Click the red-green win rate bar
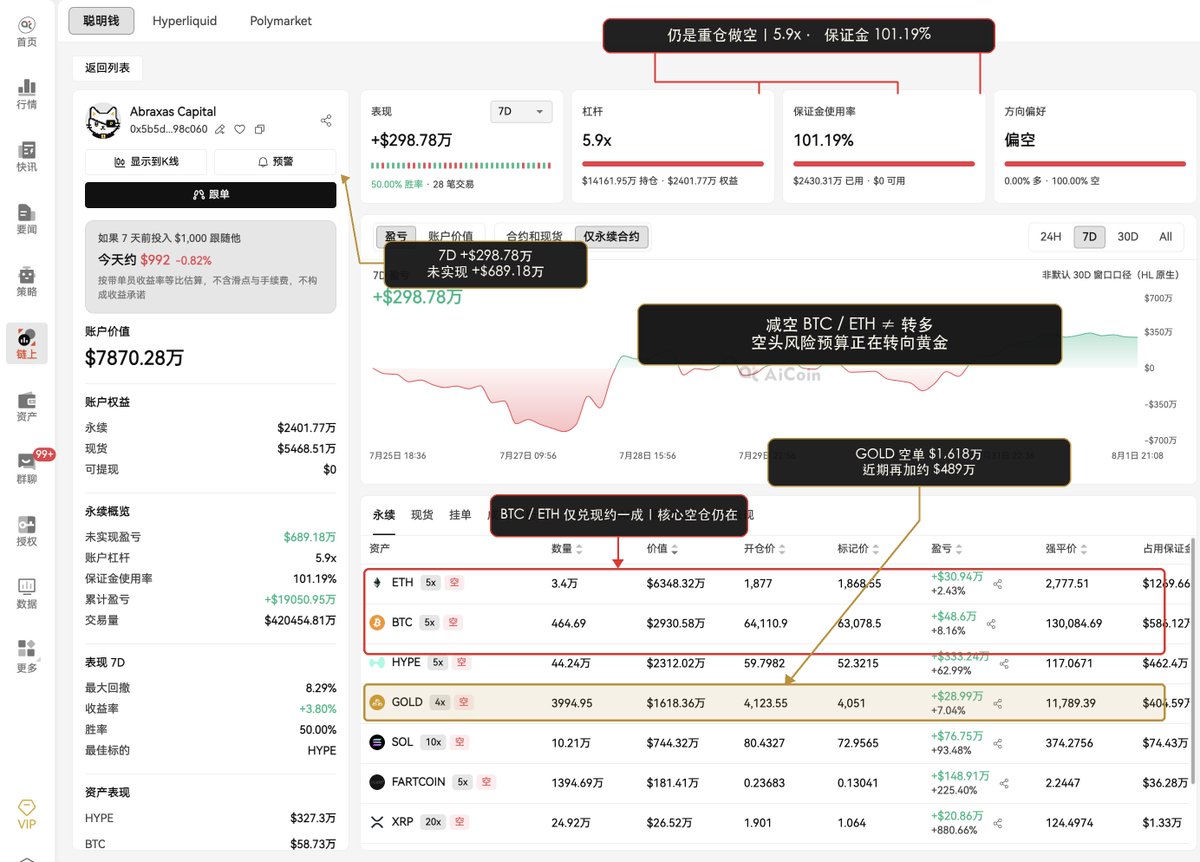Viewport: 1200px width, 862px height. point(461,165)
